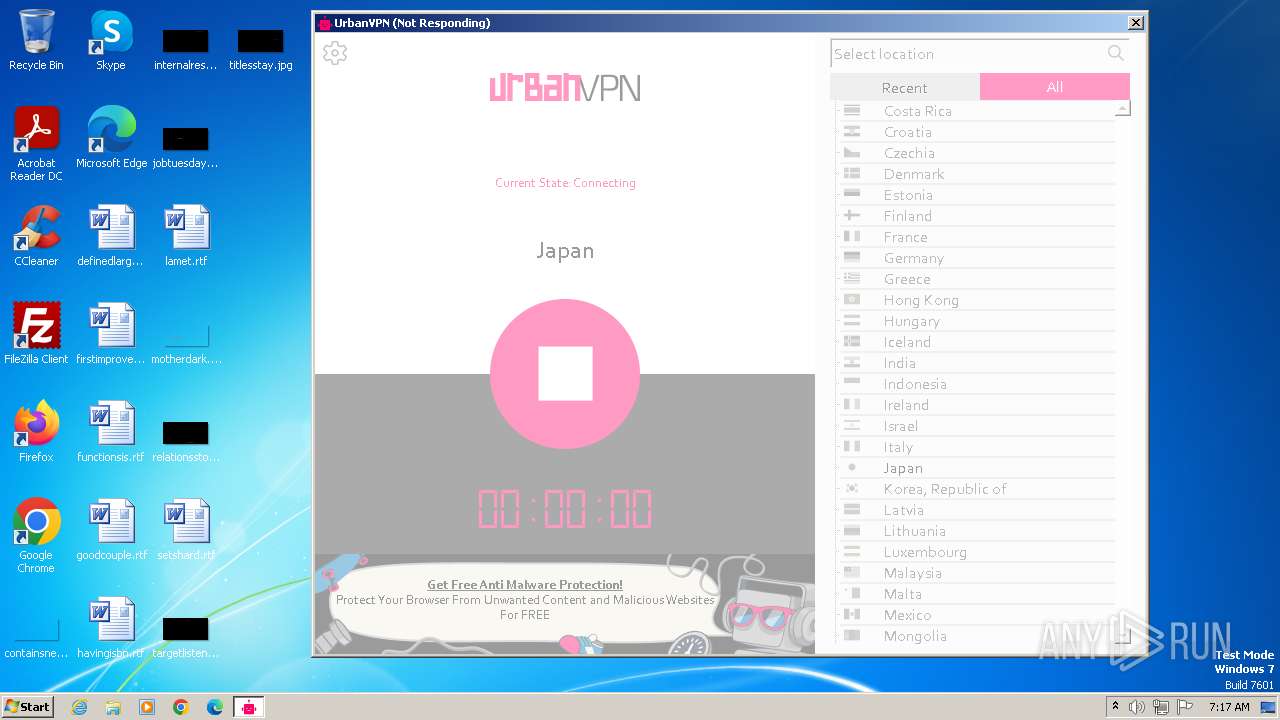Open Firefox desktop shortcut
1280x720 pixels.
pos(36,432)
